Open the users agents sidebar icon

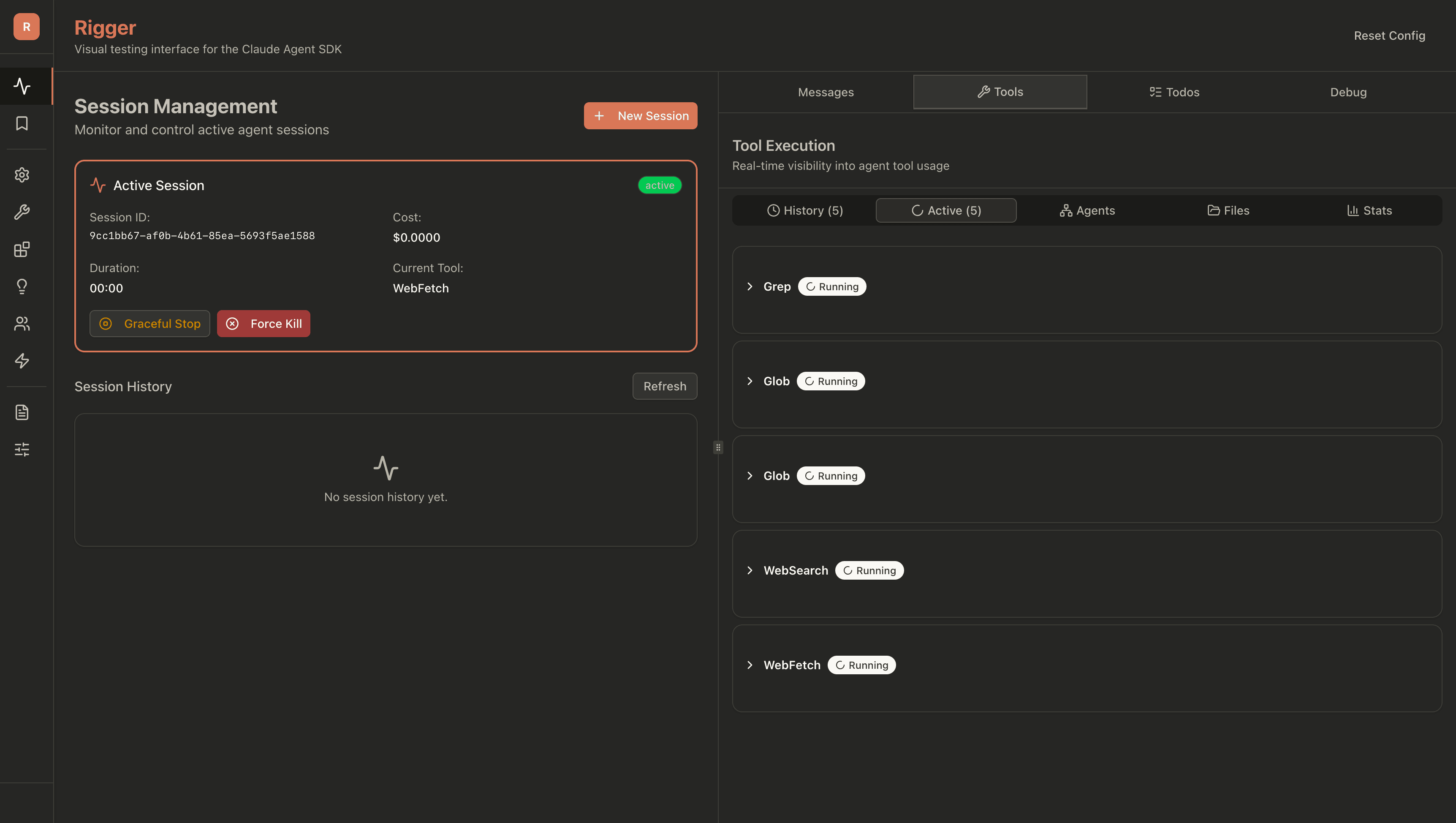tap(22, 324)
